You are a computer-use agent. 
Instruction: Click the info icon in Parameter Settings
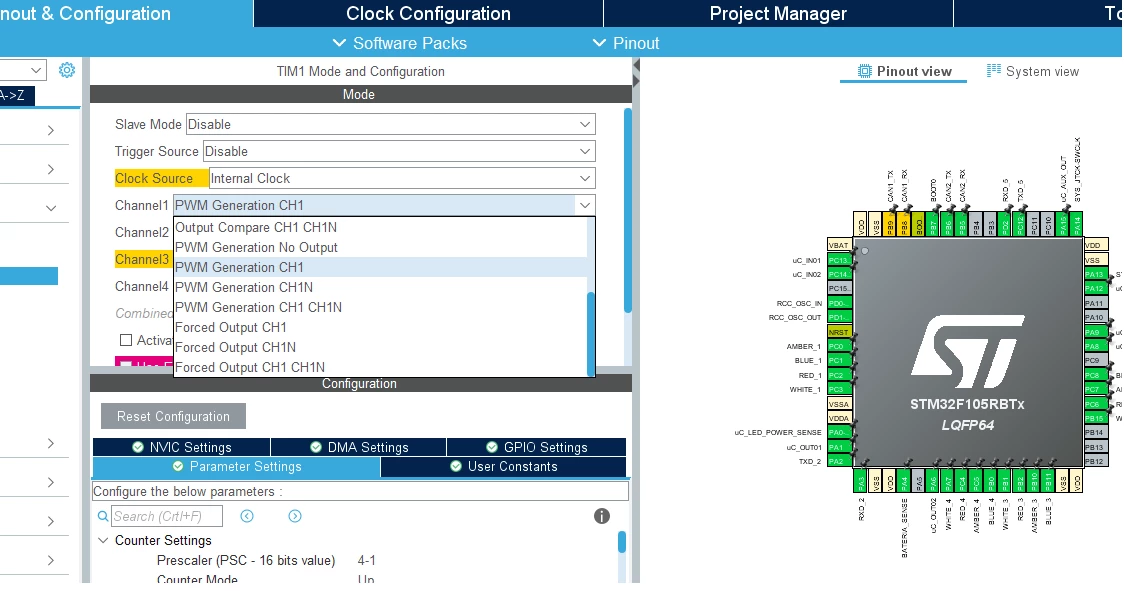click(602, 516)
